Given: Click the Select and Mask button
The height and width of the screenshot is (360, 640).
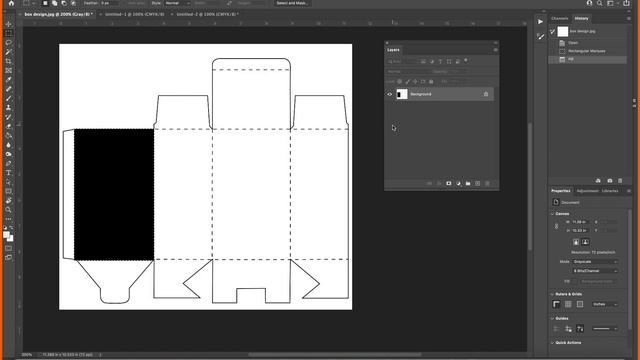Looking at the screenshot, I should [x=291, y=3].
